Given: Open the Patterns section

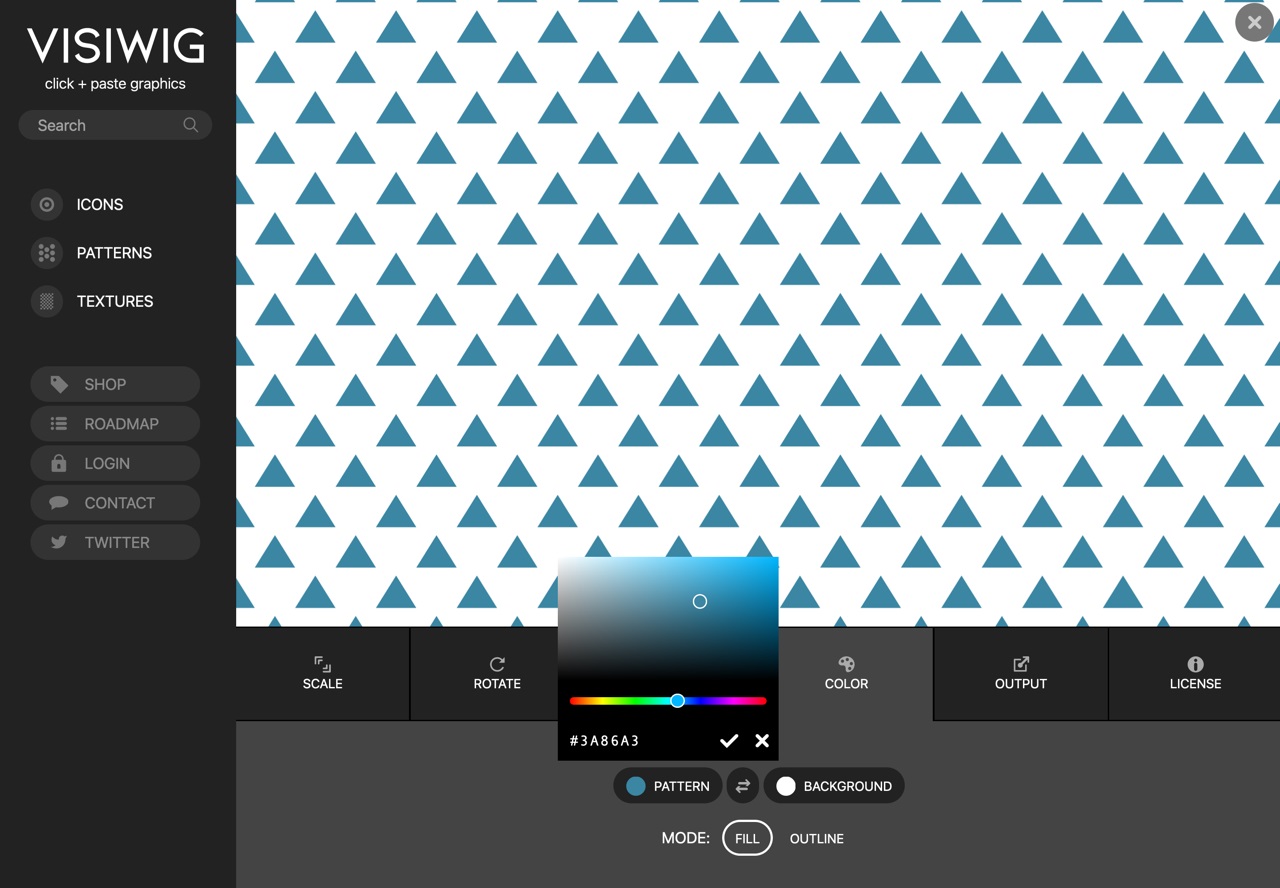Looking at the screenshot, I should [113, 253].
